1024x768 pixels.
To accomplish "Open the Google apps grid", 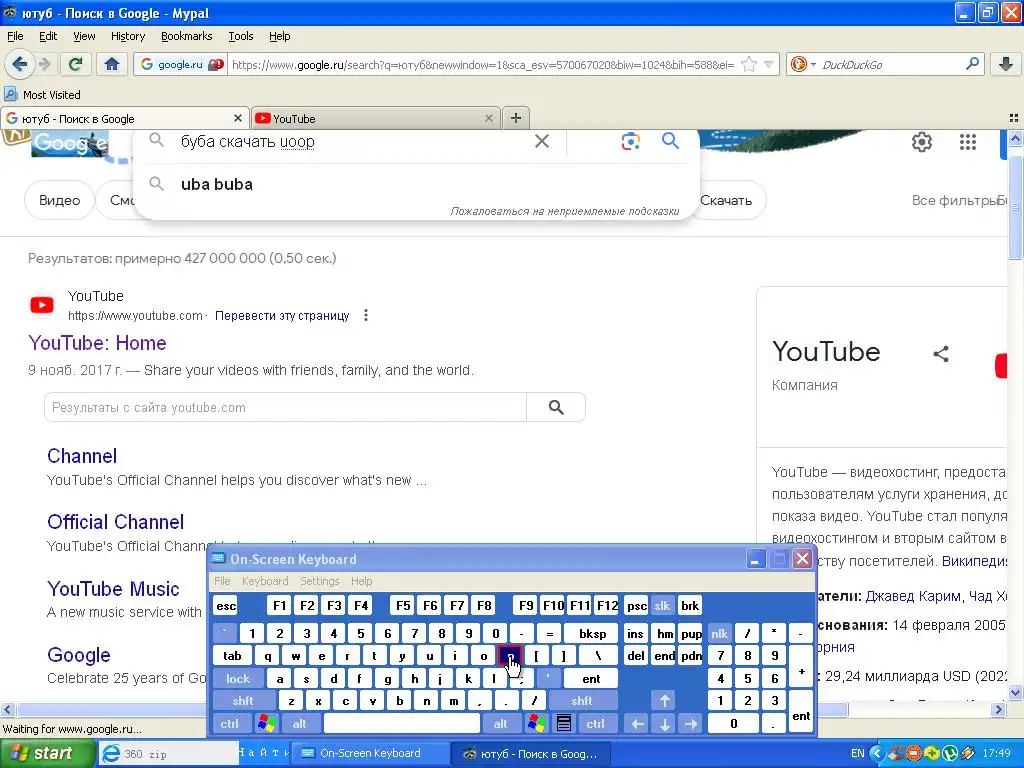I will [x=968, y=142].
